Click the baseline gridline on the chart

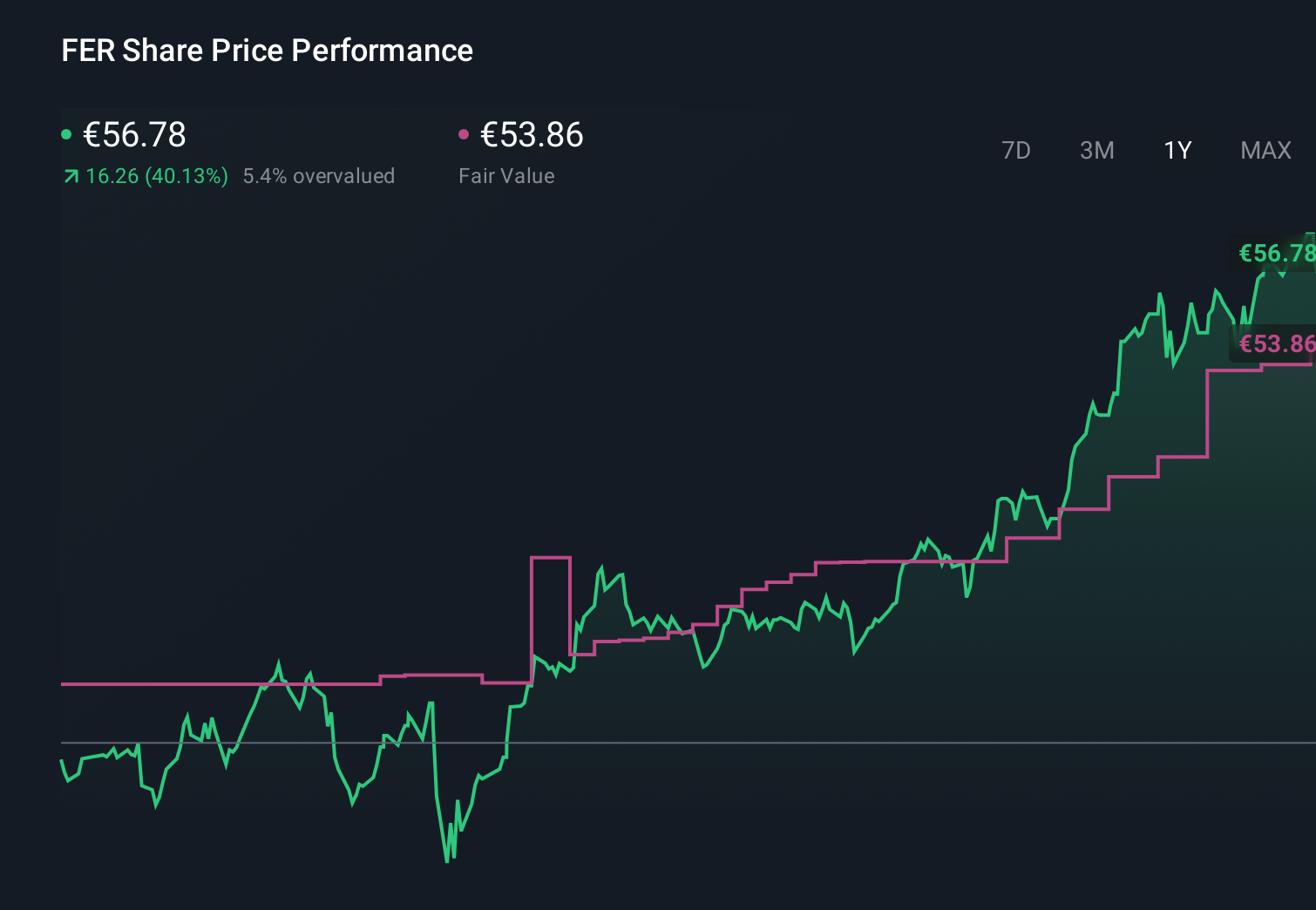pos(610,743)
